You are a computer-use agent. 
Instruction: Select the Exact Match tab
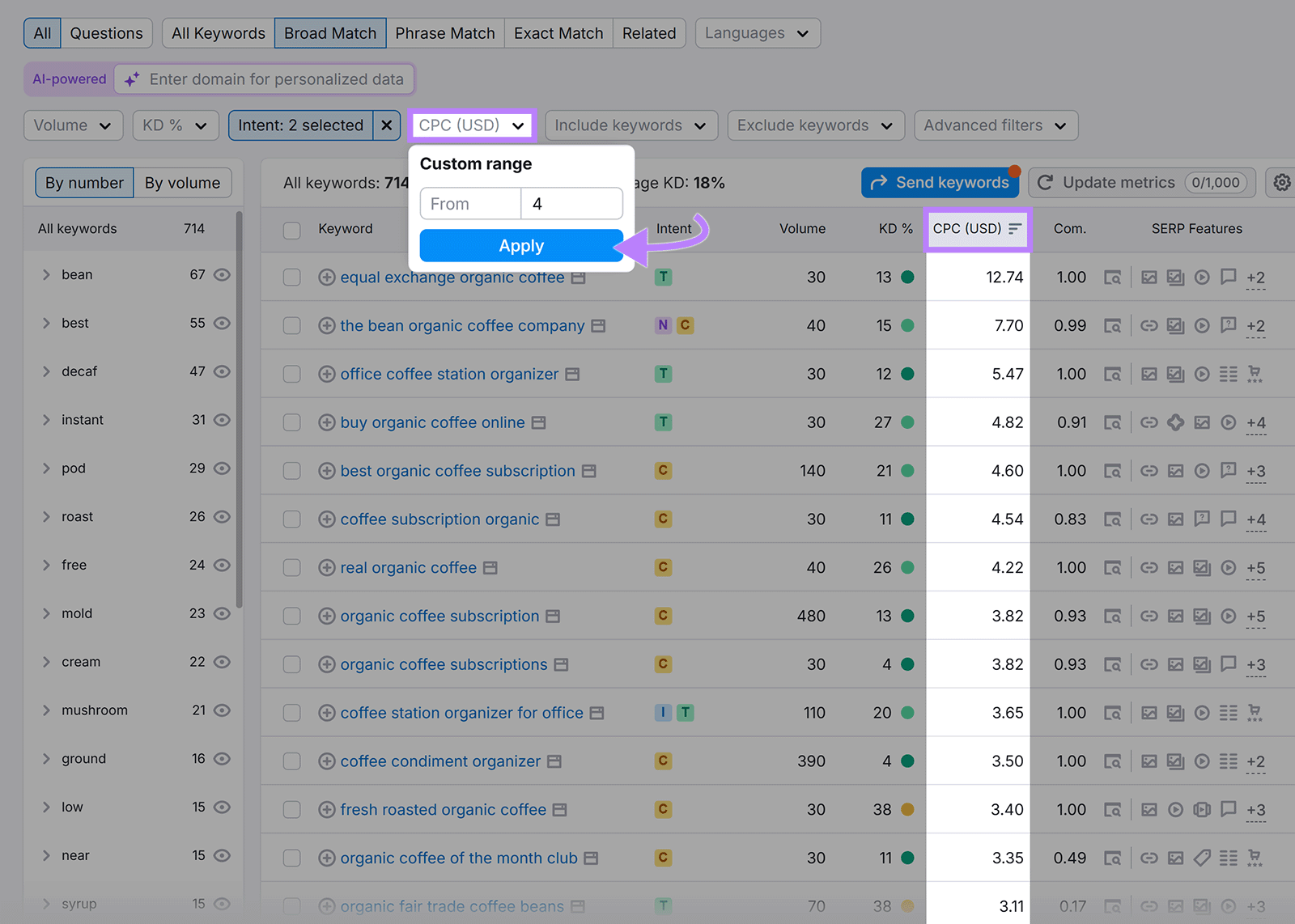[x=558, y=33]
